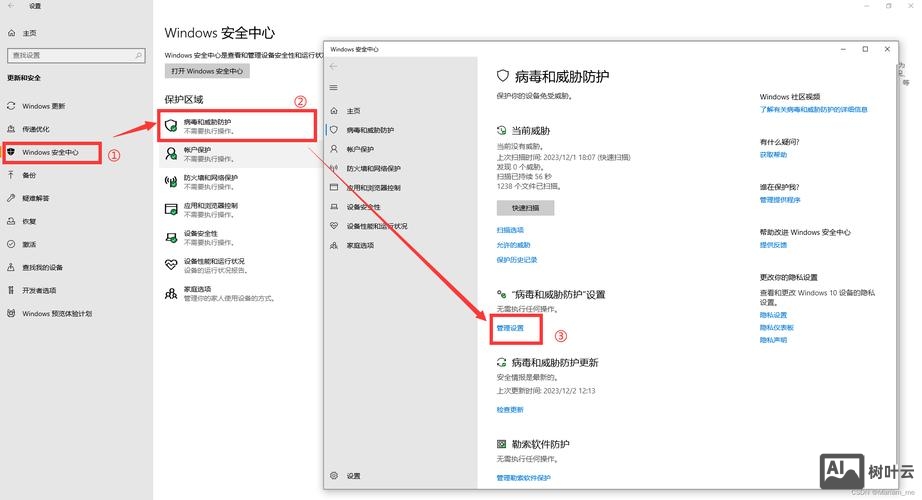
Task: Open the 隐私设置 link
Action: tap(773, 315)
